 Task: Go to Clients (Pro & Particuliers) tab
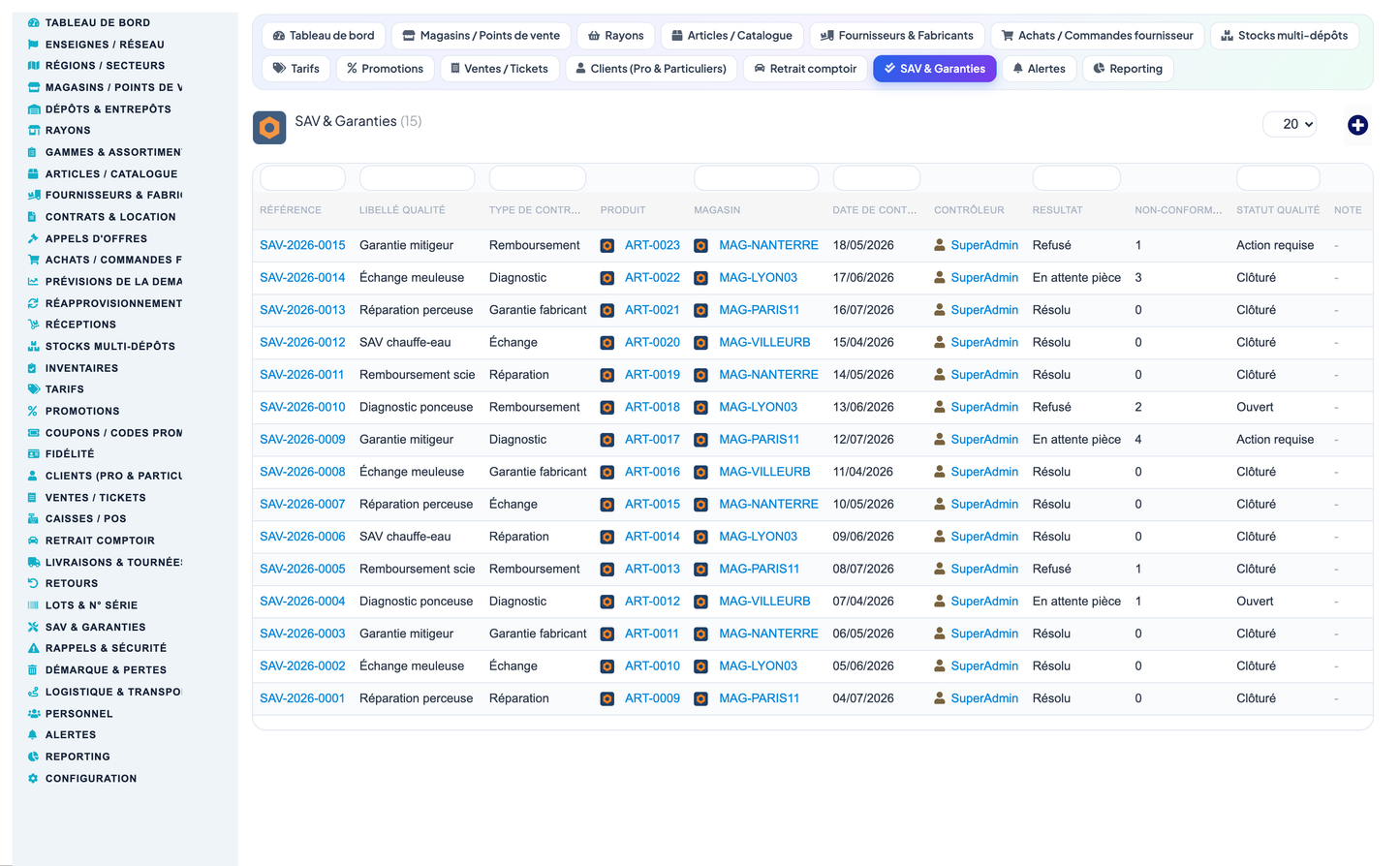point(651,69)
